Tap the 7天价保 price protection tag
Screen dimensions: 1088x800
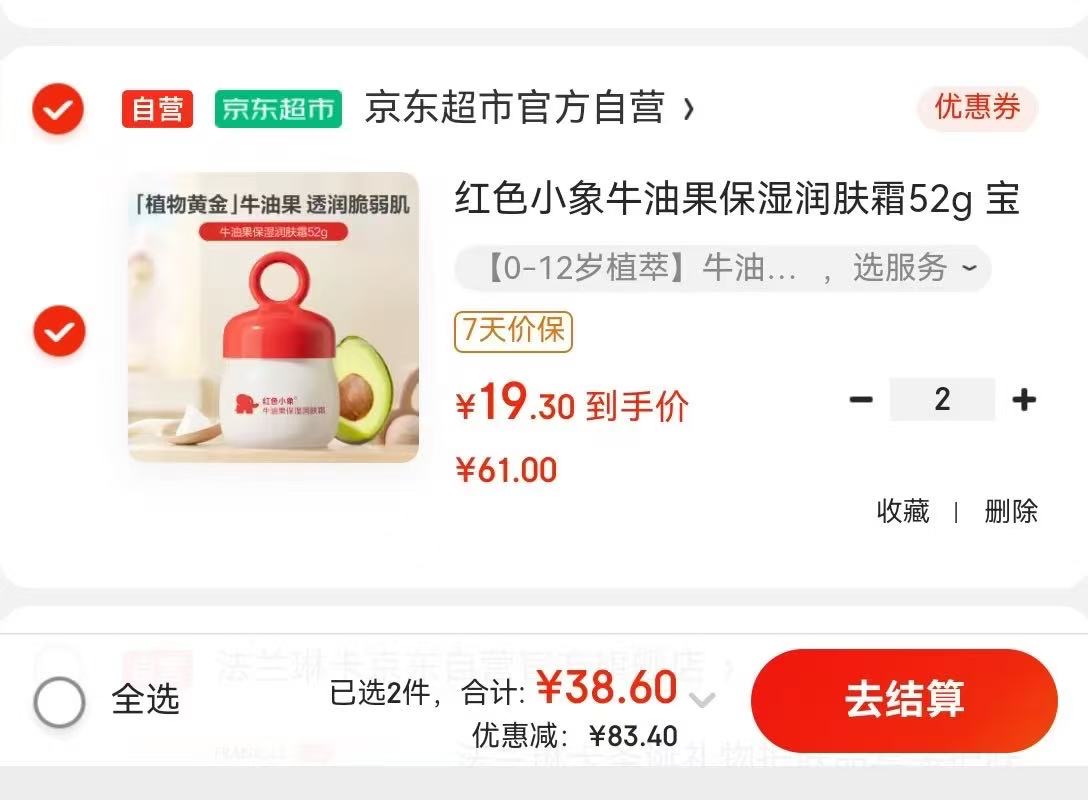point(513,331)
